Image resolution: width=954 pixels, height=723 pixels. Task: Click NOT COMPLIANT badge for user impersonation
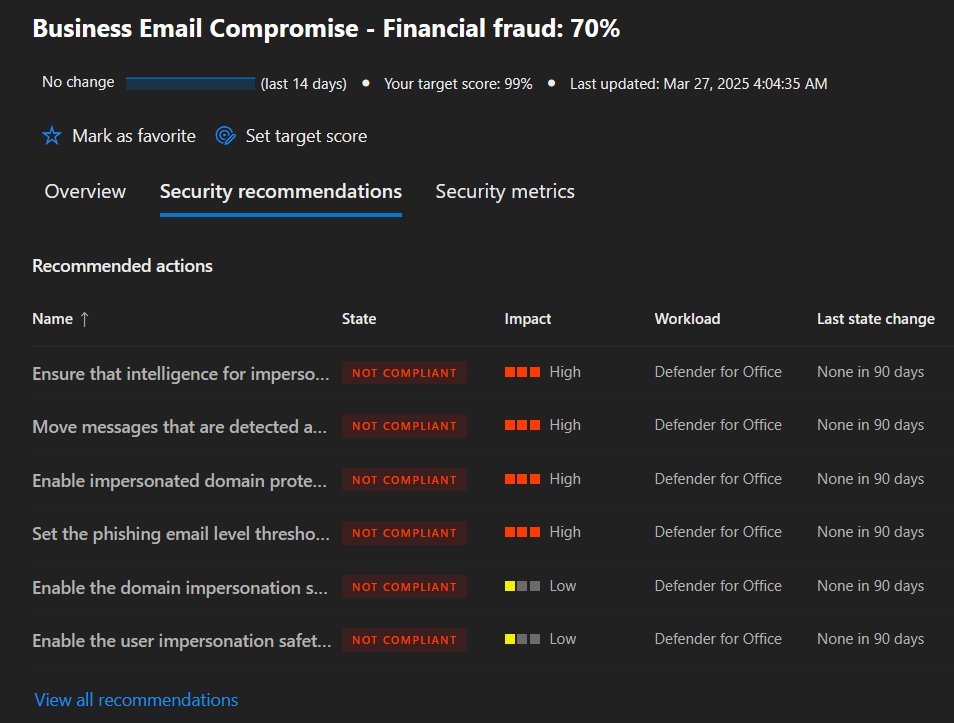tap(405, 640)
